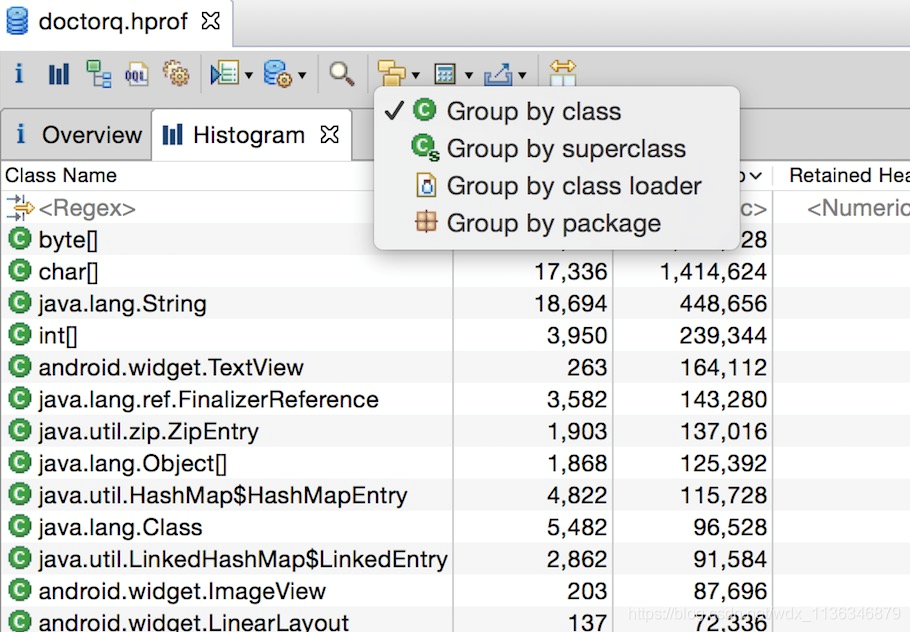Image resolution: width=910 pixels, height=632 pixels.
Task: Close the Histogram tab
Action: (329, 134)
